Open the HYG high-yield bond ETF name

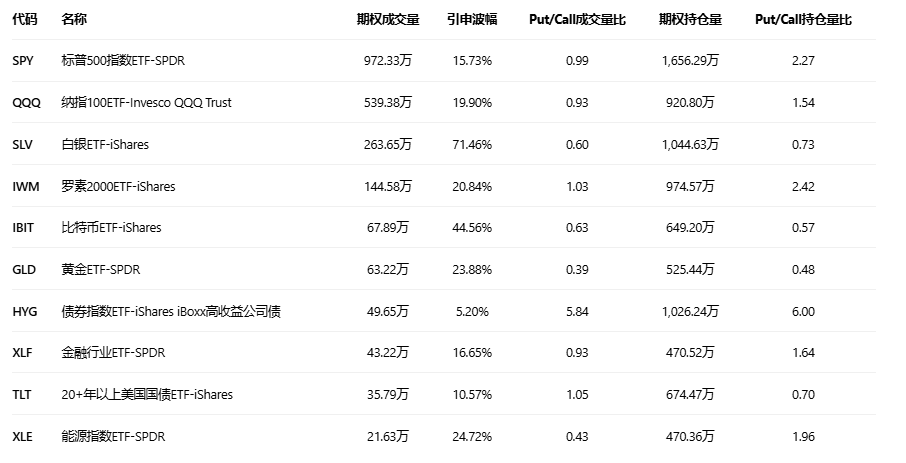pos(171,312)
